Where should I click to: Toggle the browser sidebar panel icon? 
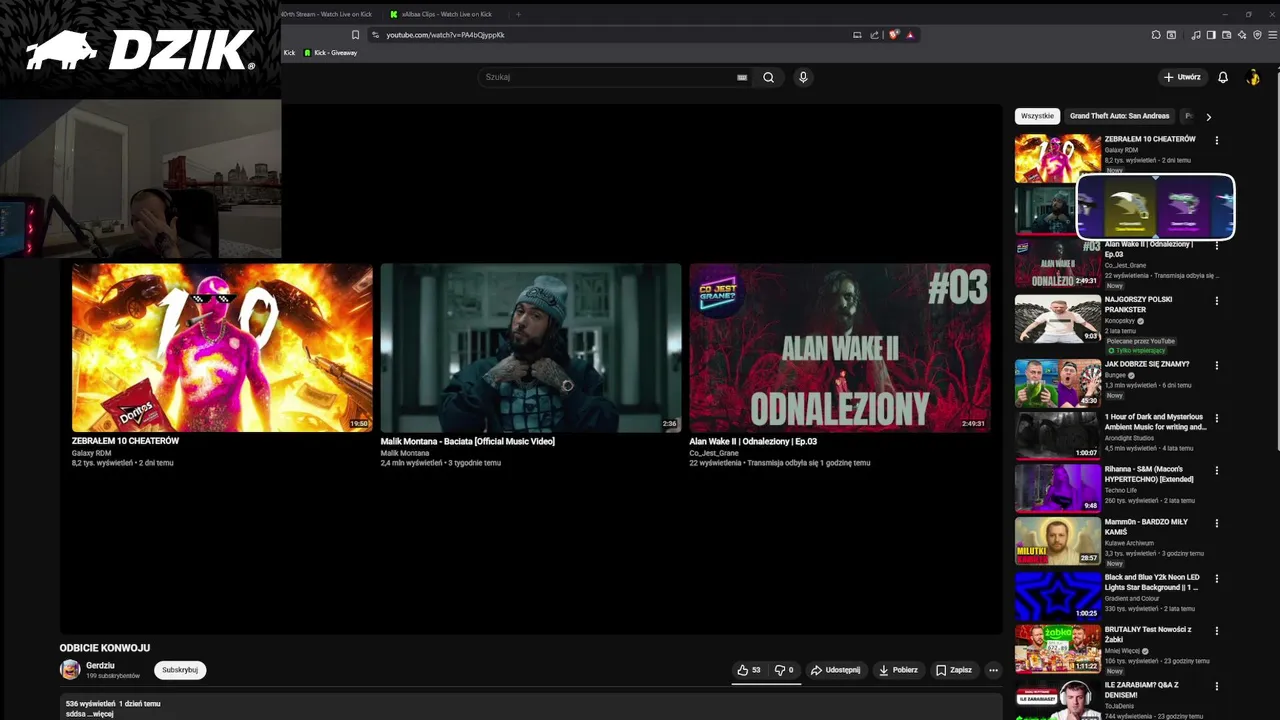(1211, 35)
